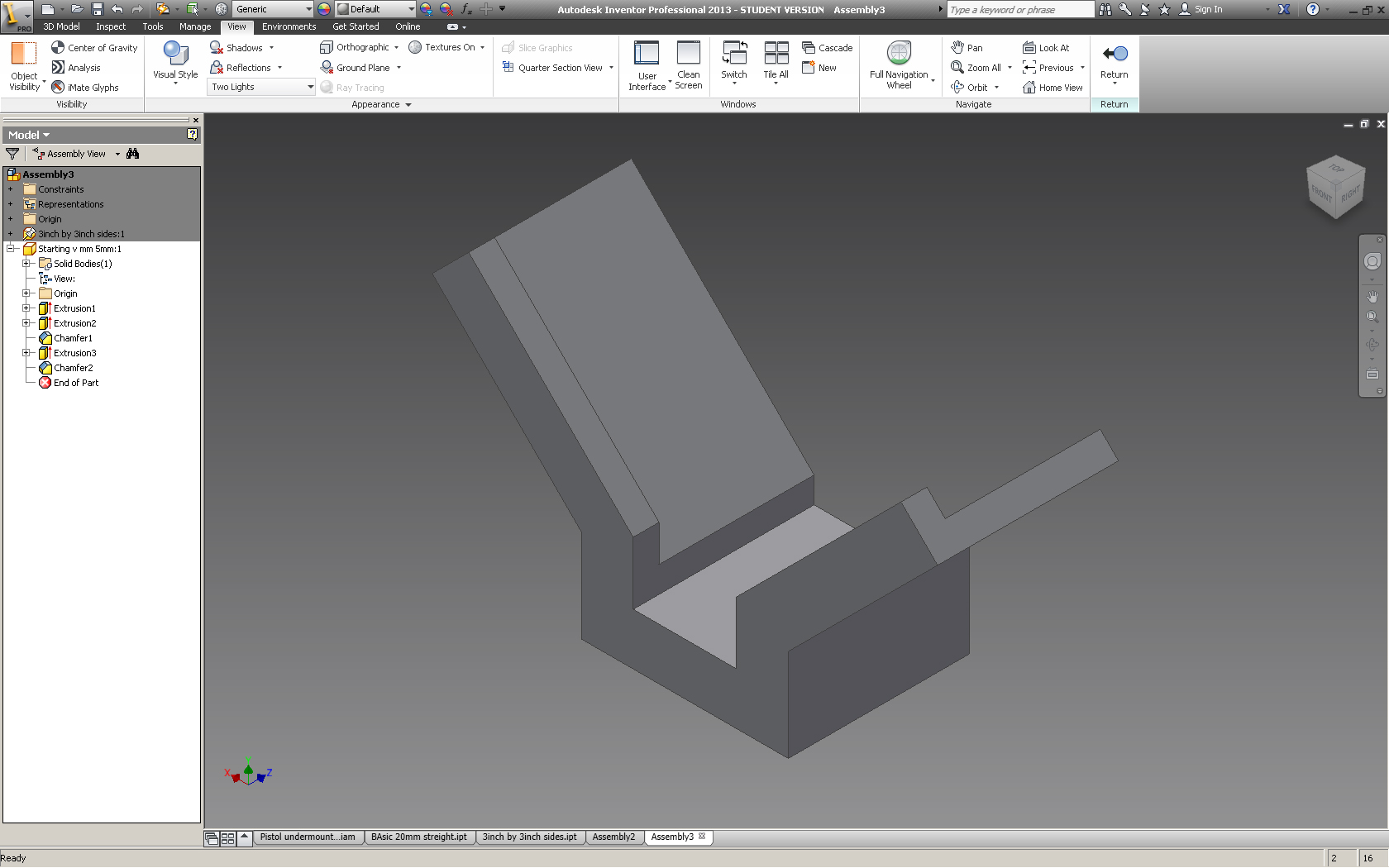
Task: Select Chamfer1 in the model tree
Action: (73, 338)
